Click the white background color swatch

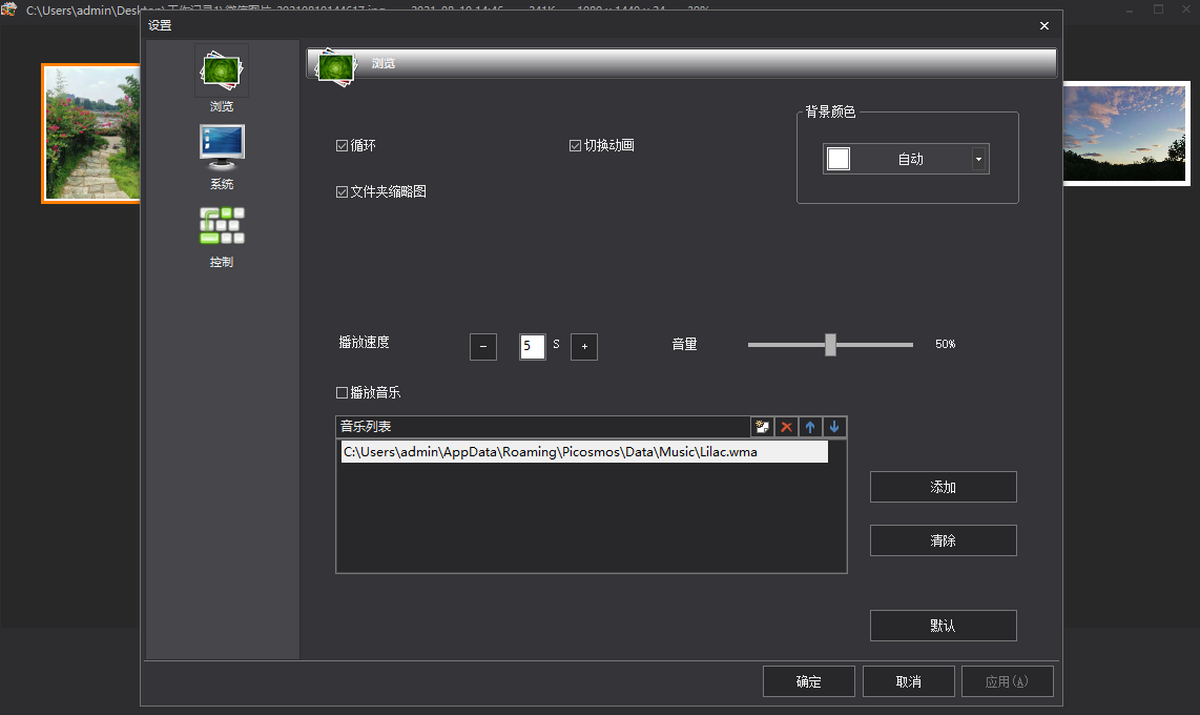click(839, 159)
